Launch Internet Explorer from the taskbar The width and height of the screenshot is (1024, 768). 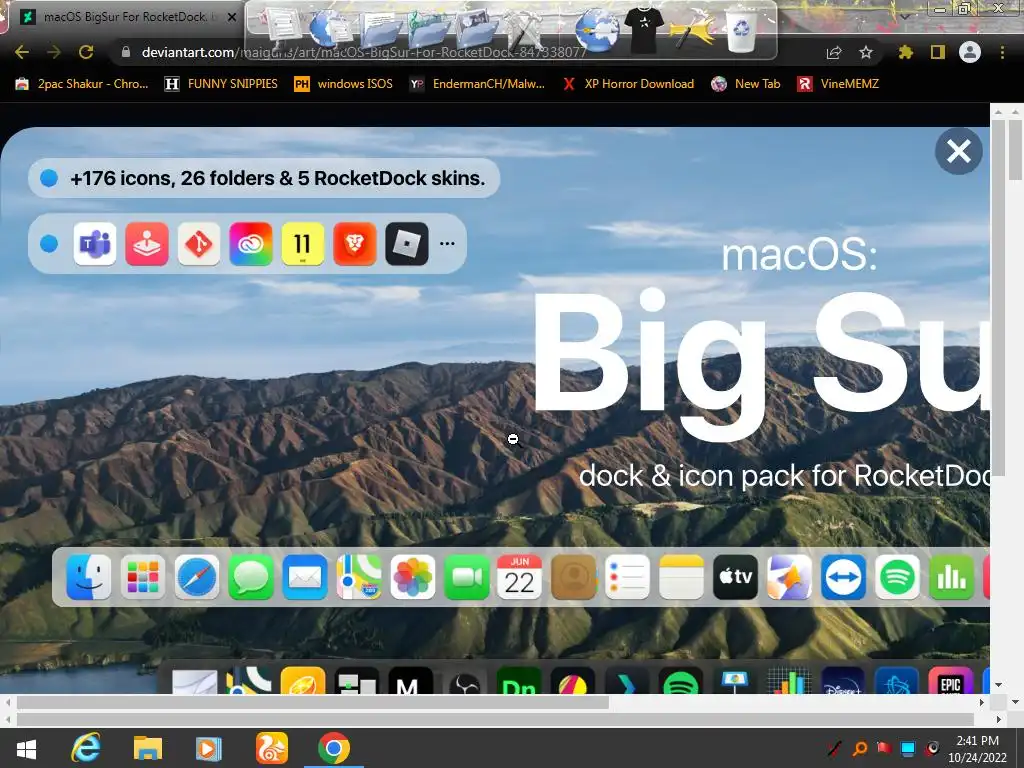86,748
